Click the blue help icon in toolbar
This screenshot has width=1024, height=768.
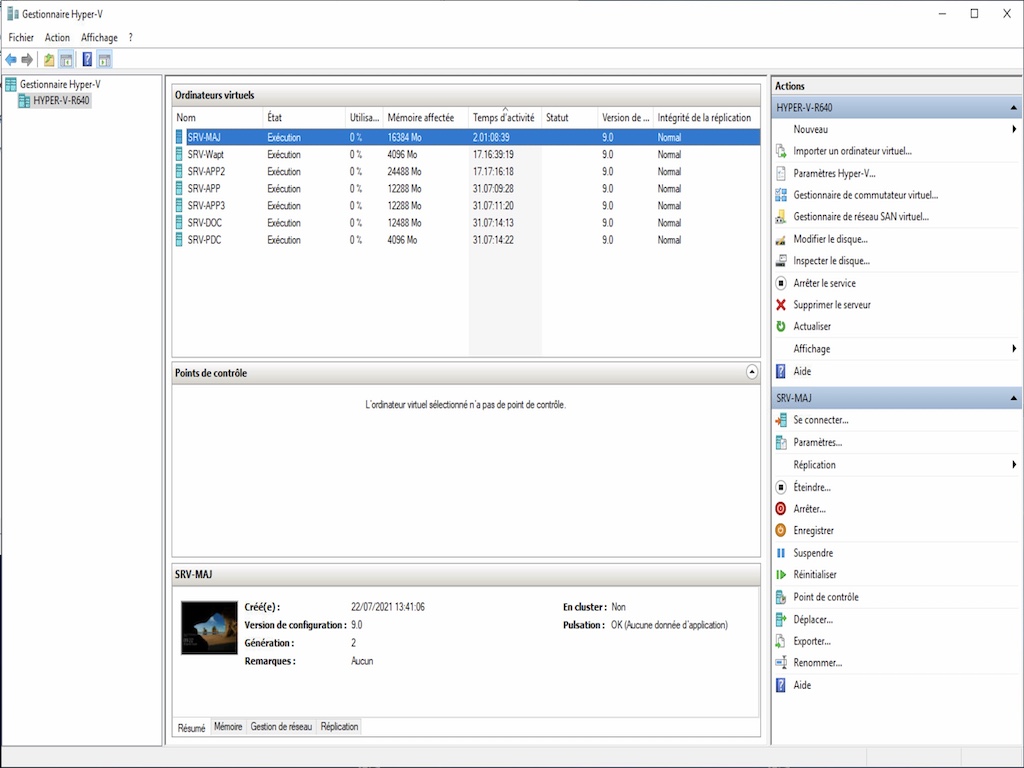(87, 60)
